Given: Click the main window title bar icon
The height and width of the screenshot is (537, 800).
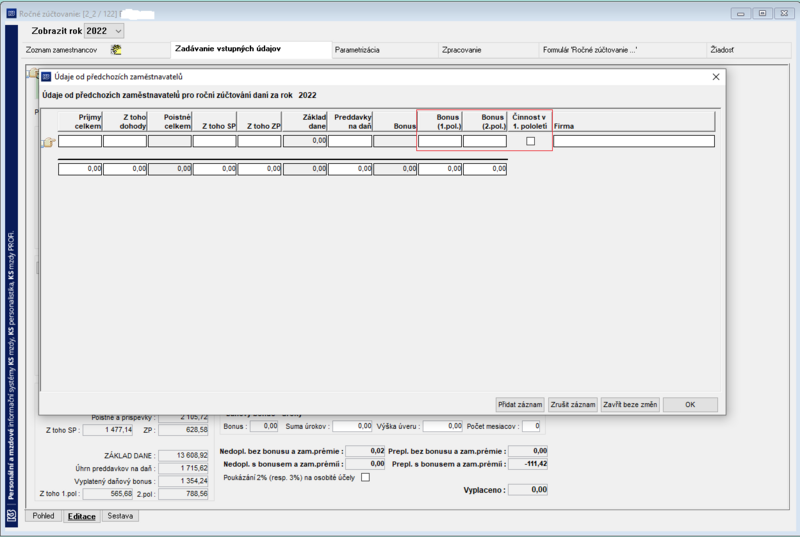Looking at the screenshot, I should 12,13.
